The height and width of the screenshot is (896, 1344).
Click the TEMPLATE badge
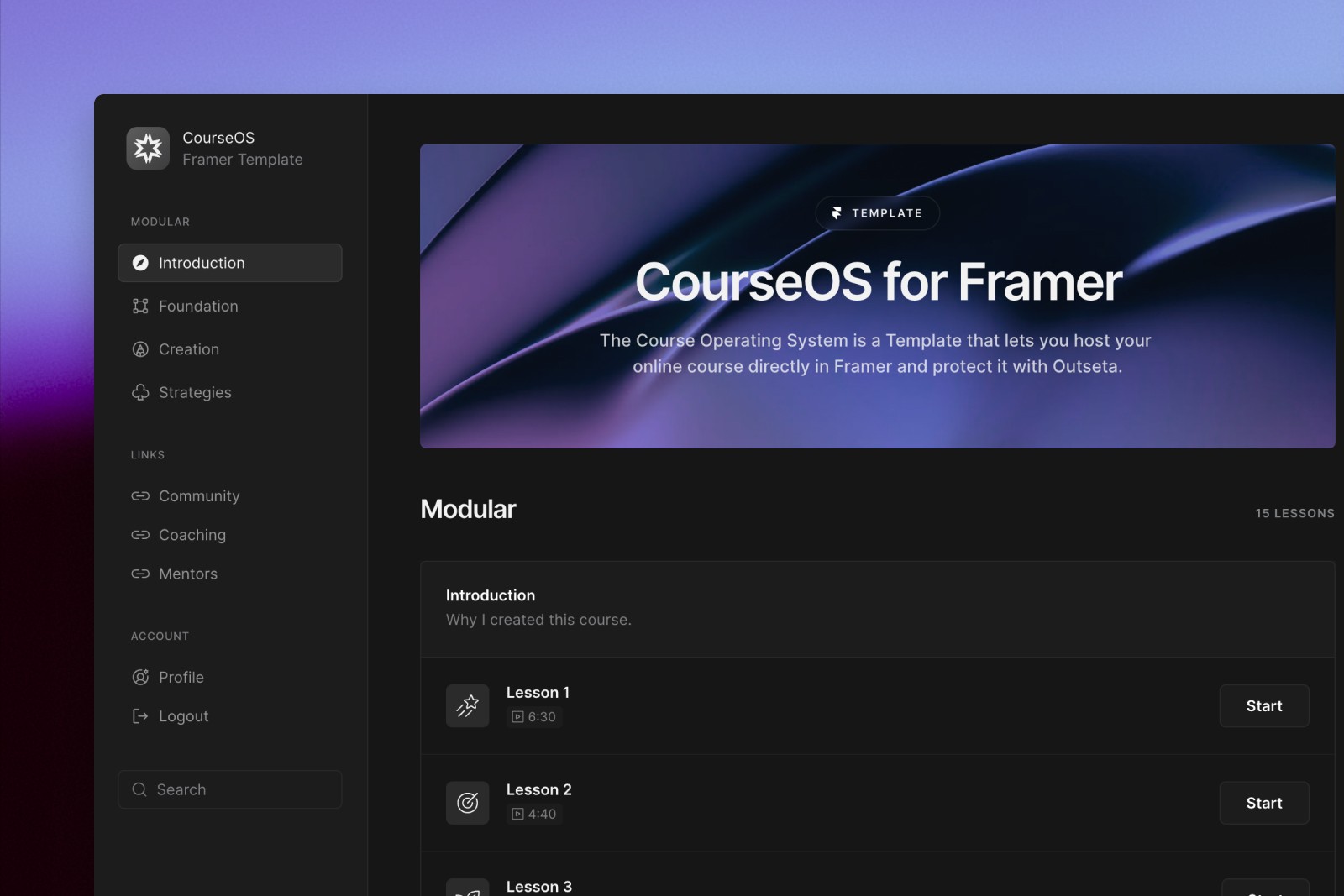click(877, 213)
